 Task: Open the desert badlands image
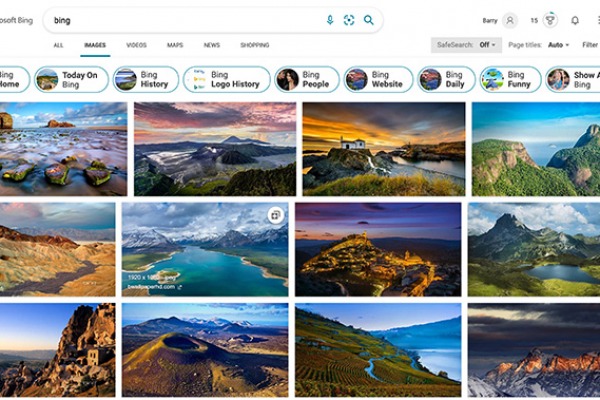coord(57,249)
